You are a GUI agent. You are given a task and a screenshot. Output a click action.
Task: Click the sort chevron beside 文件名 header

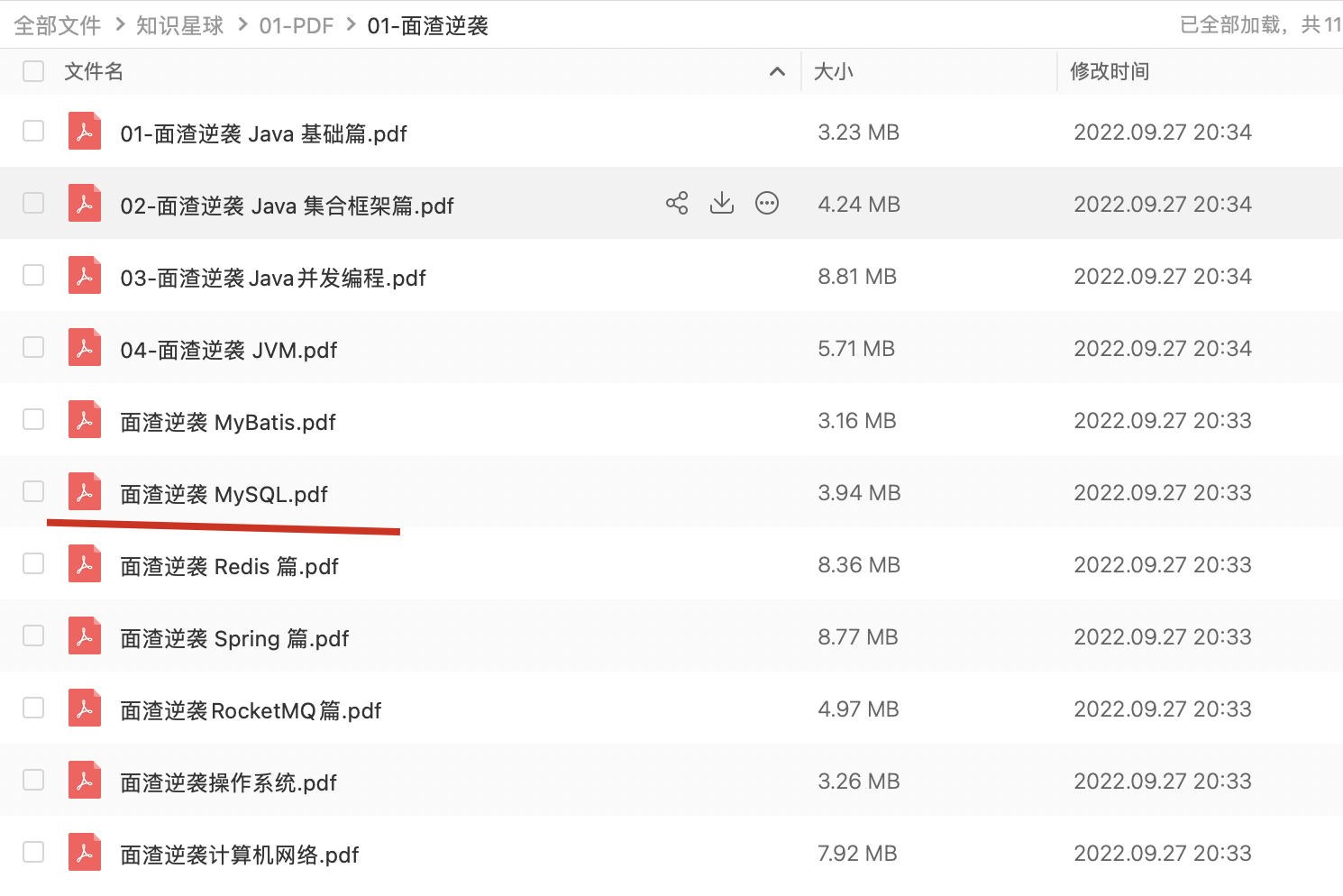[x=777, y=71]
